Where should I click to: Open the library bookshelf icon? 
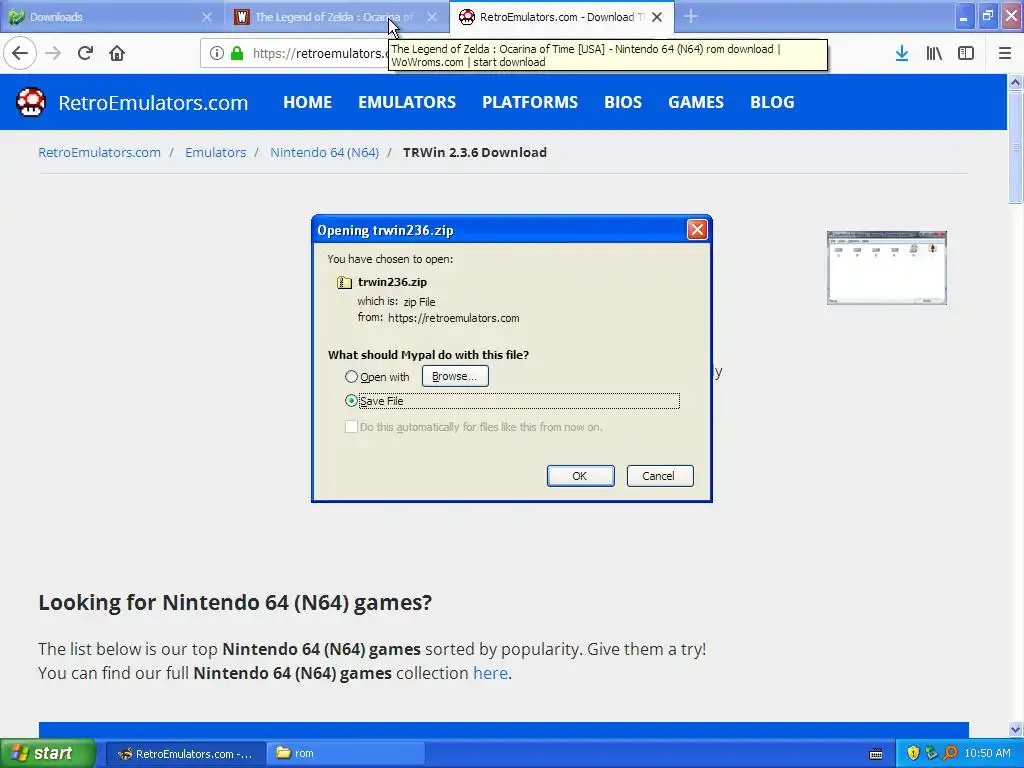[x=934, y=53]
